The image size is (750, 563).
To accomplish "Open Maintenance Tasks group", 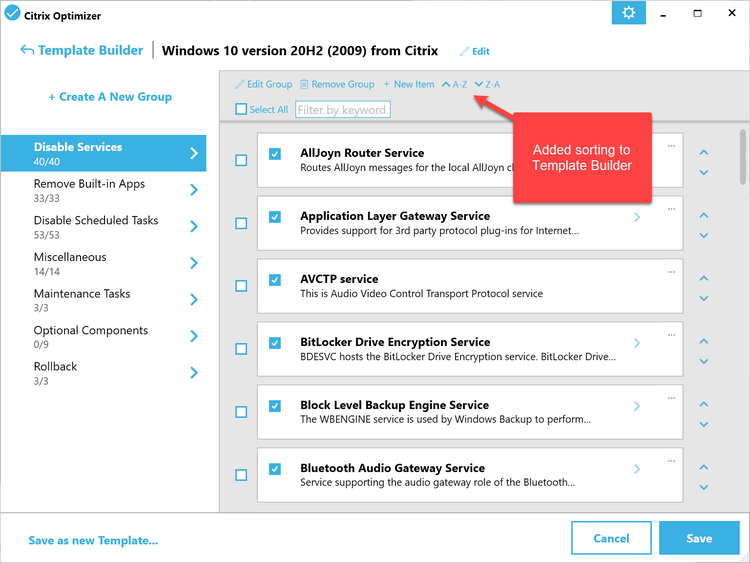I will click(x=103, y=299).
